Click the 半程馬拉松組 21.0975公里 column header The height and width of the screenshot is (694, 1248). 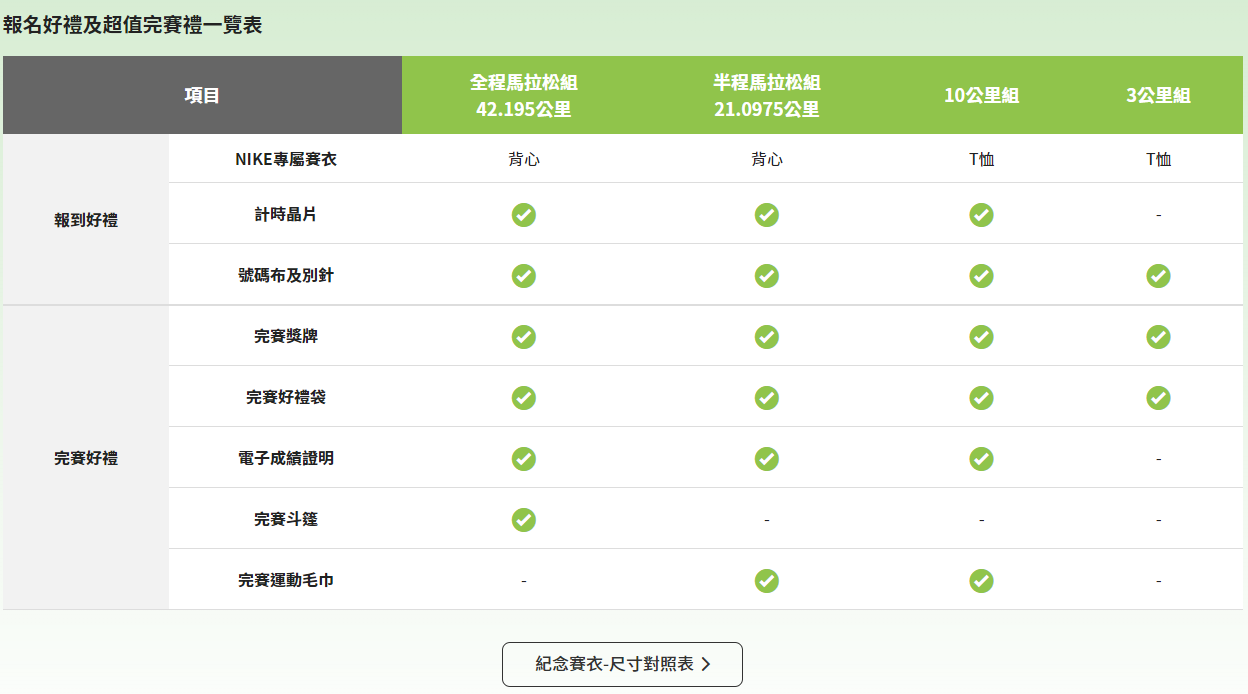coord(767,95)
